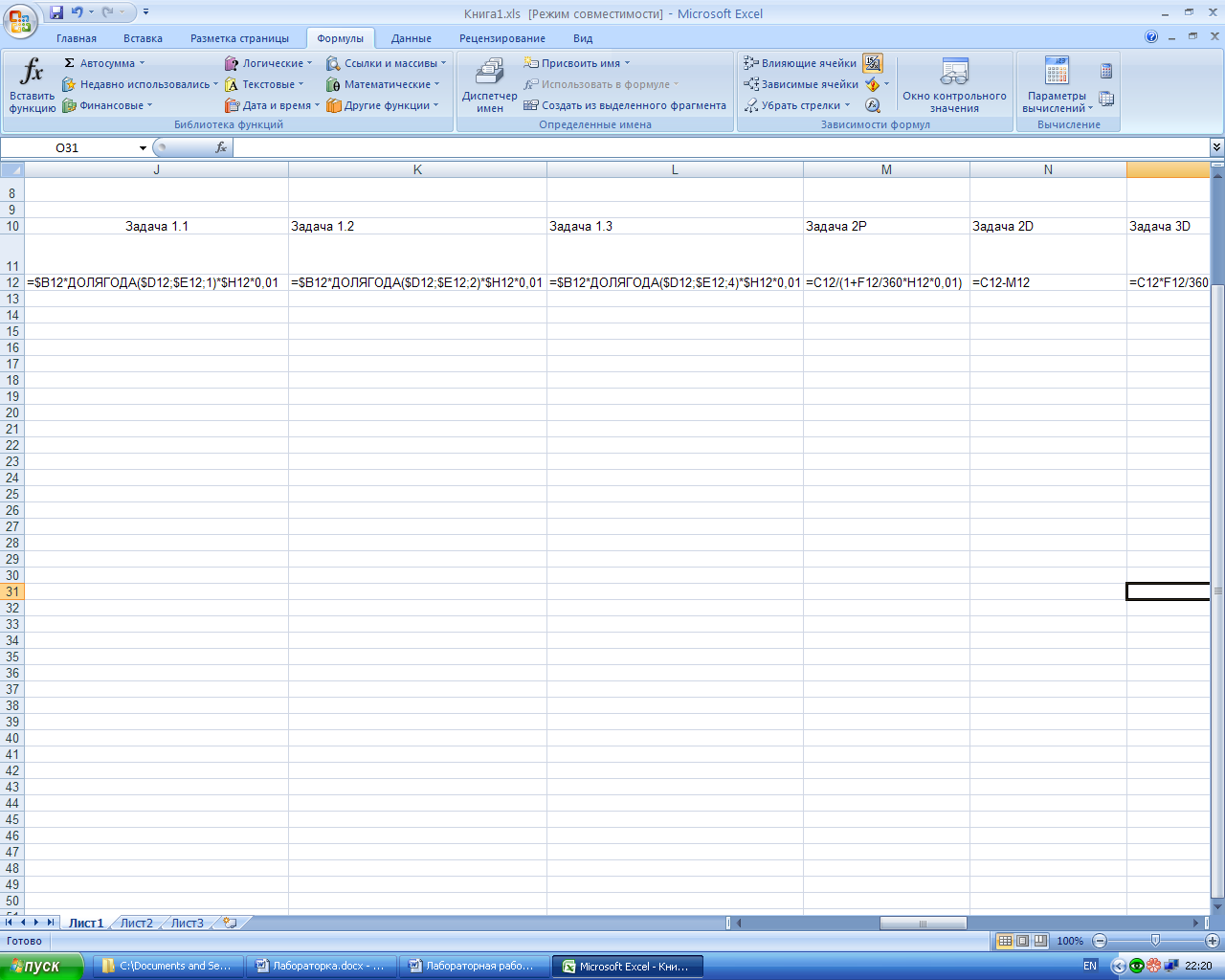The height and width of the screenshot is (980, 1225).
Task: Open Математические functions category
Action: click(x=384, y=84)
